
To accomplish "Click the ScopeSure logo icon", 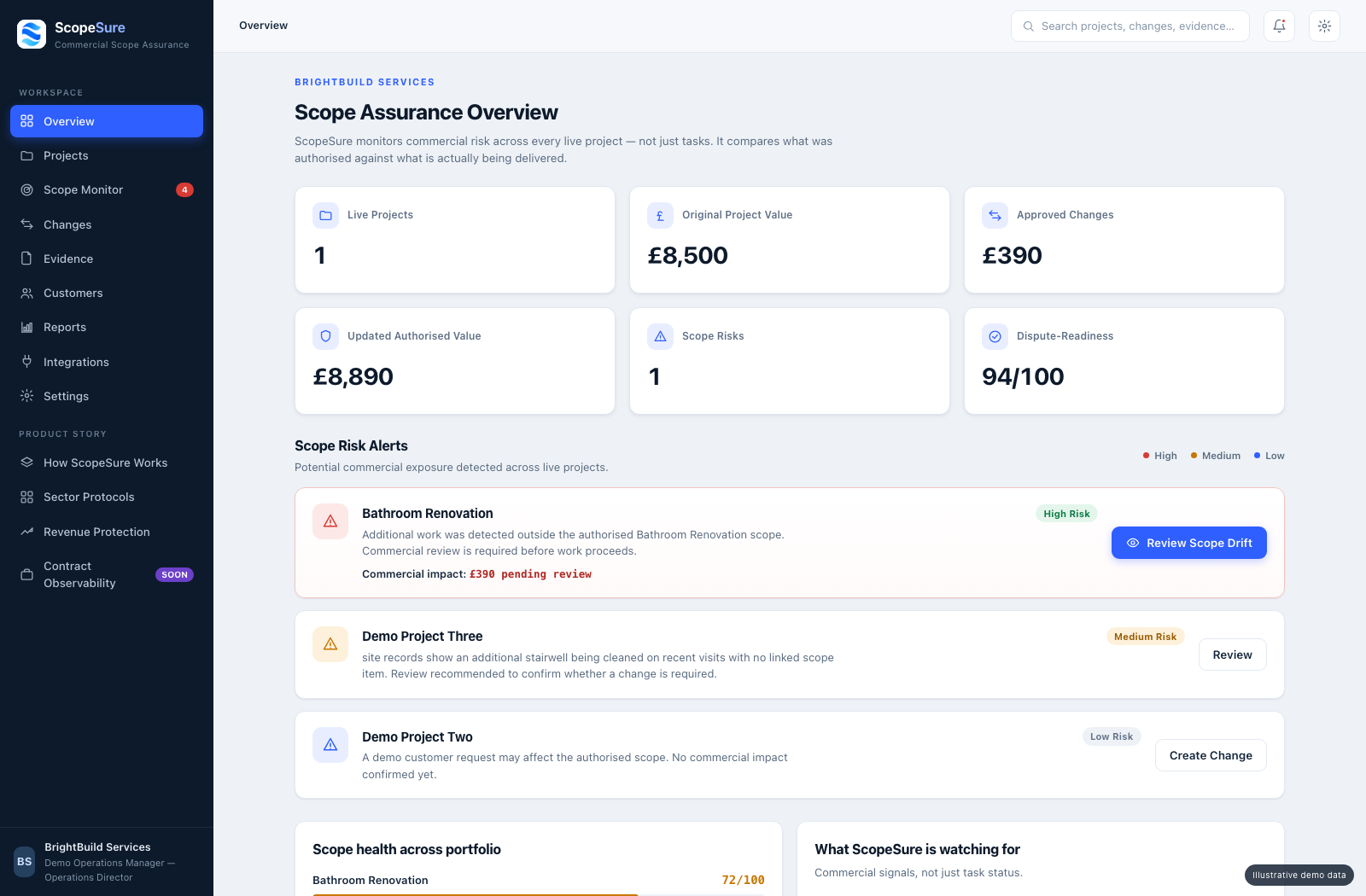I will click(32, 34).
